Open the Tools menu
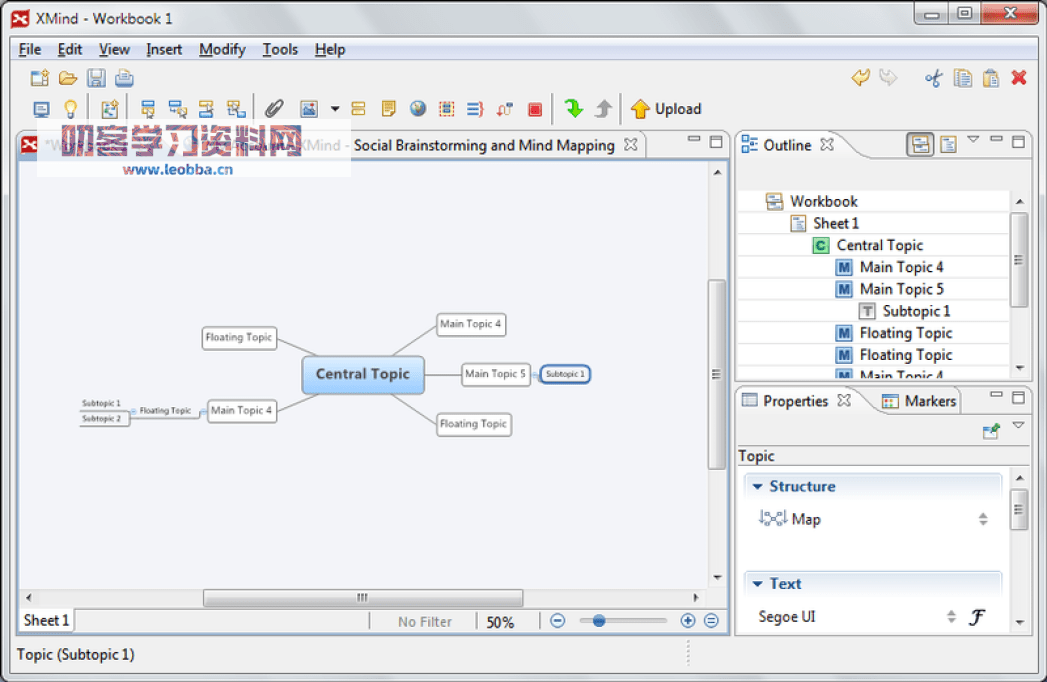1047x682 pixels. click(280, 49)
